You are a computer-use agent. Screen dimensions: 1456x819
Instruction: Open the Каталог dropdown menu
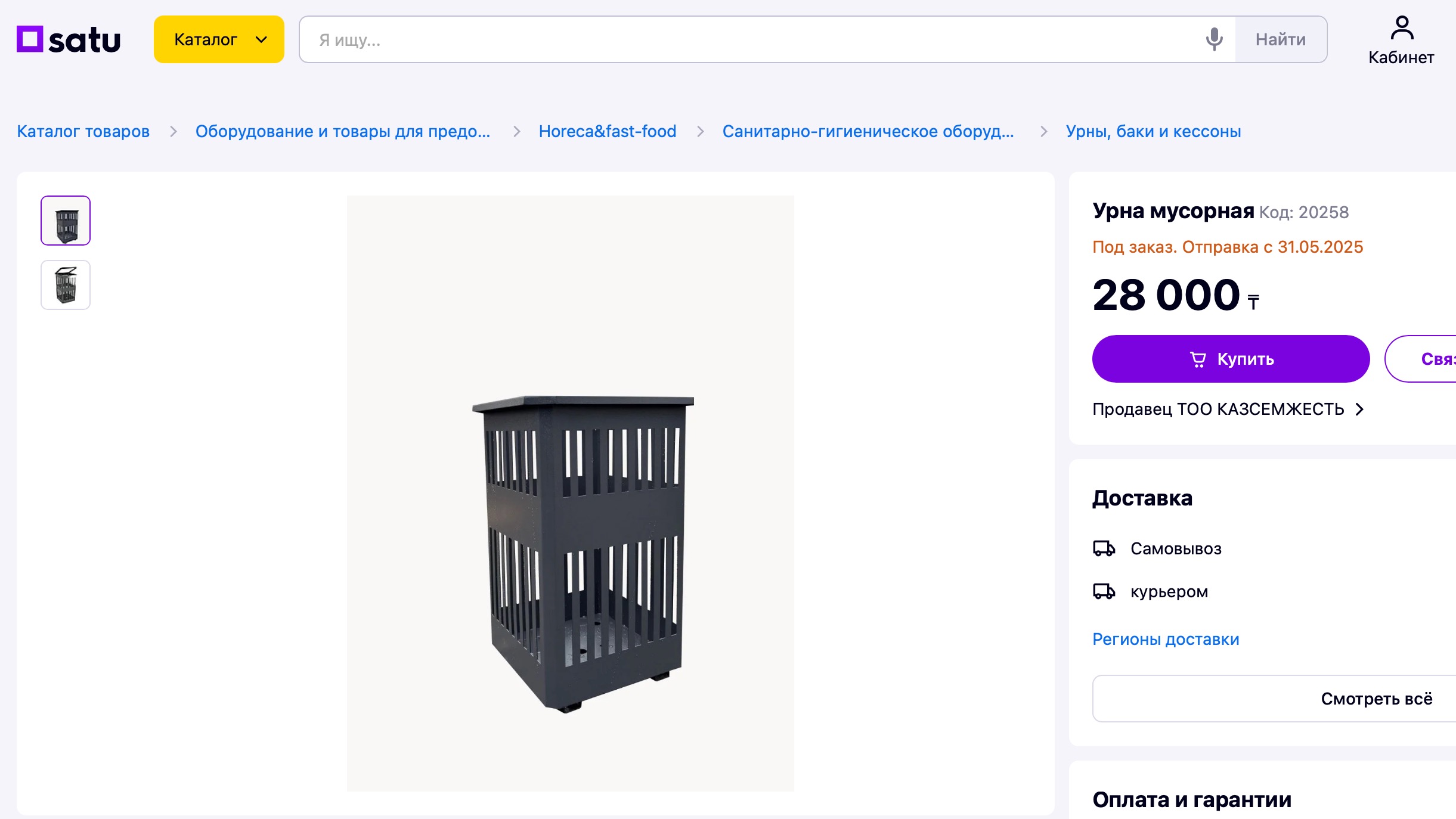(219, 39)
